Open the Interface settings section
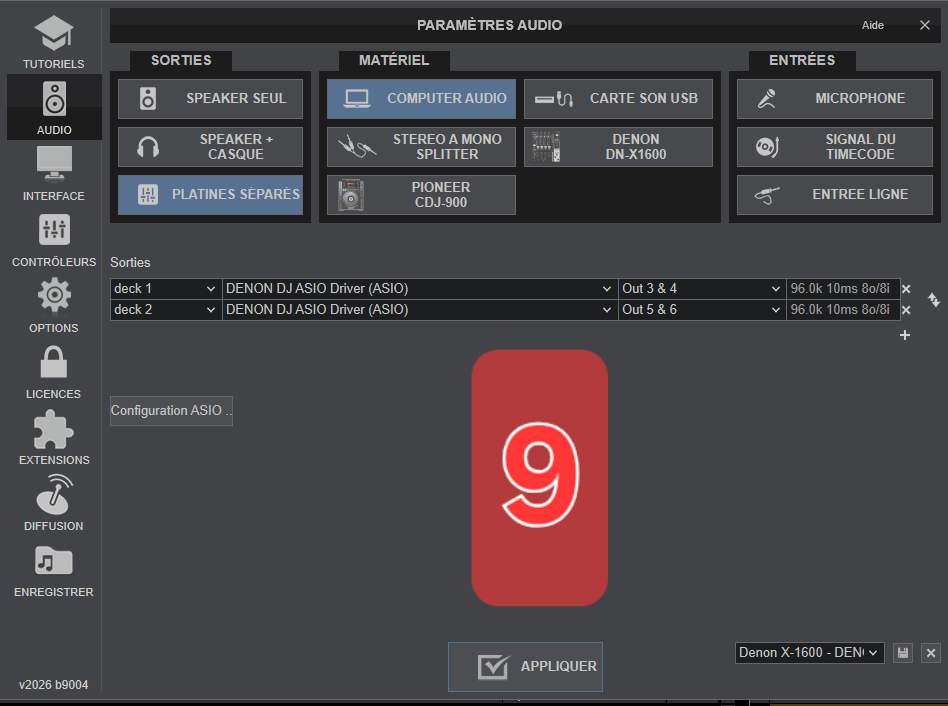Screen dimensions: 948x706 [54, 173]
